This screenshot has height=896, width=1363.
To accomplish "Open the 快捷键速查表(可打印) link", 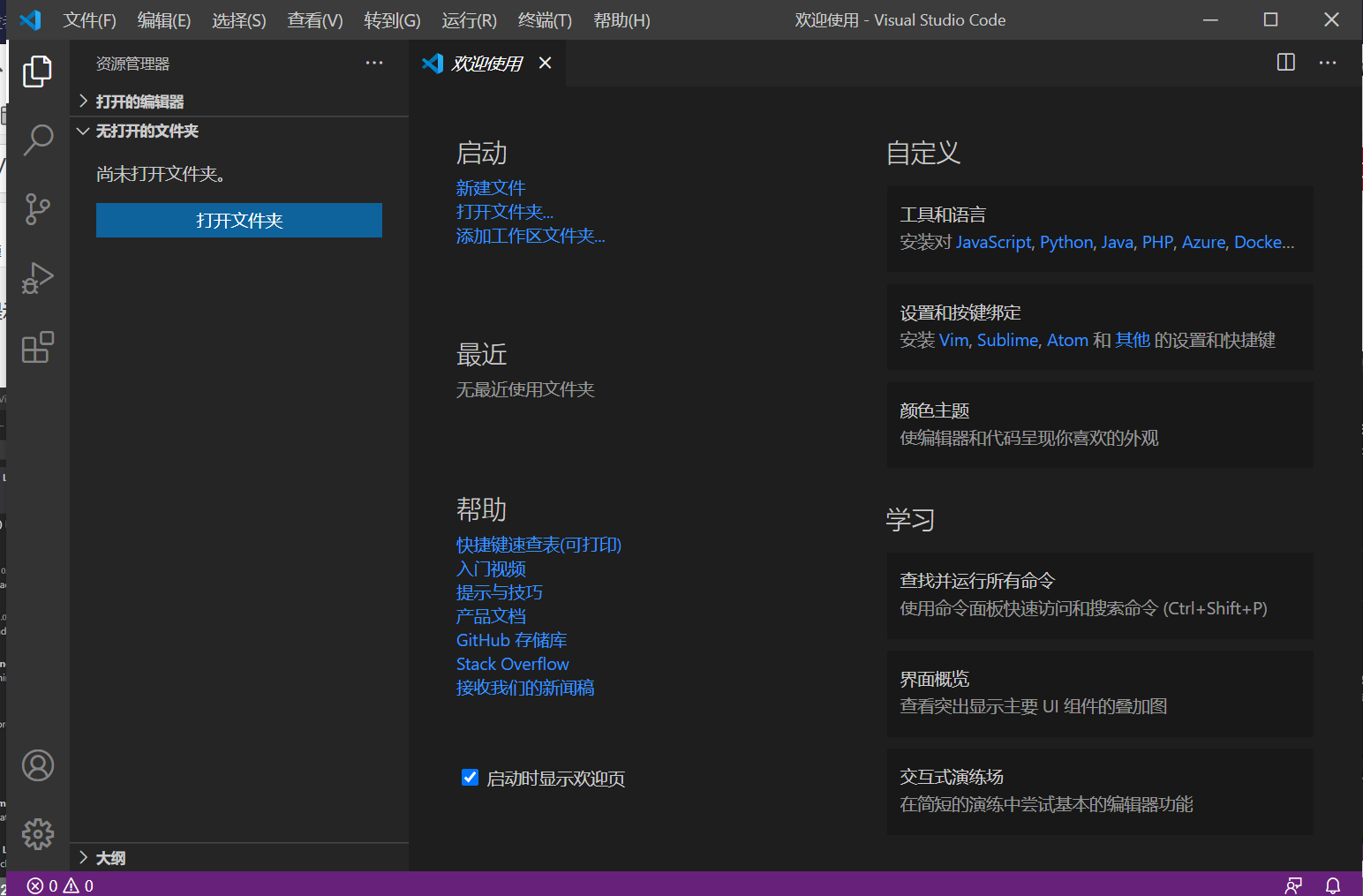I will click(x=538, y=545).
